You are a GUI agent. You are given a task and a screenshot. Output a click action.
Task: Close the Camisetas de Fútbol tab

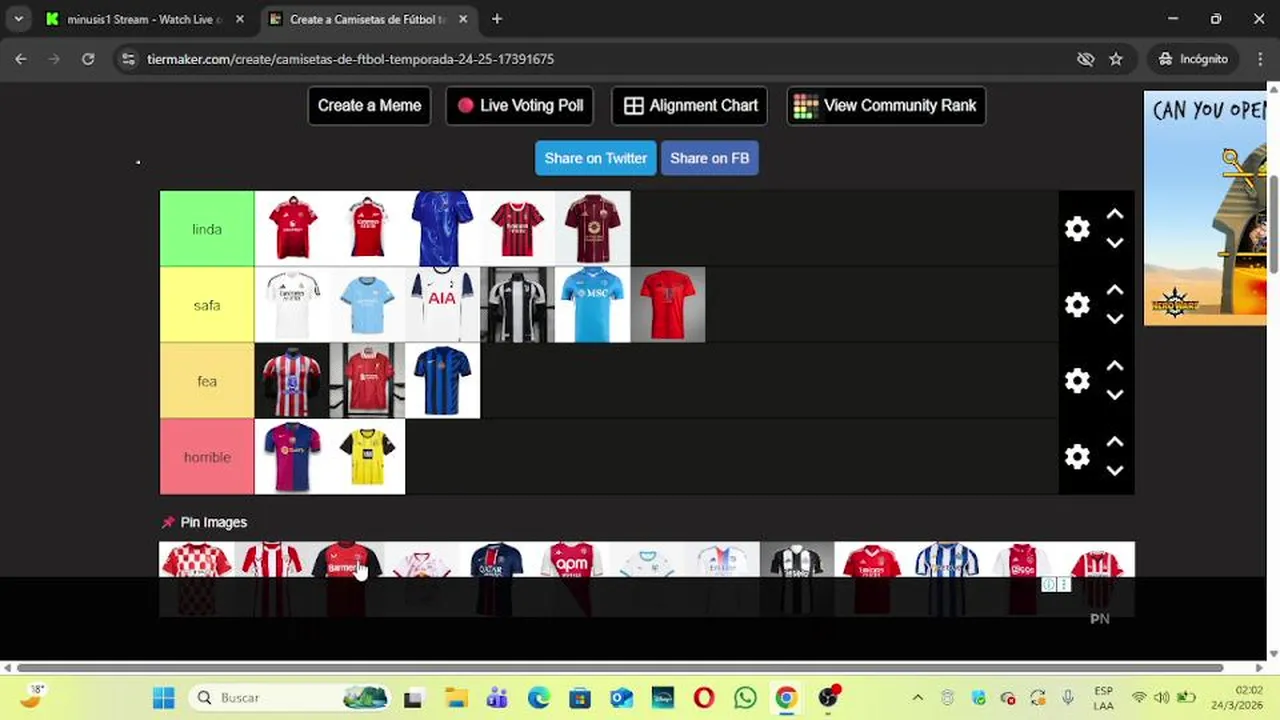coord(463,19)
